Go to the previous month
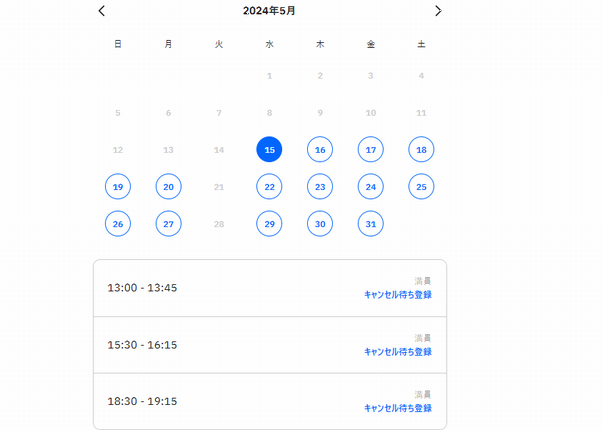602x430 pixels. click(x=102, y=11)
